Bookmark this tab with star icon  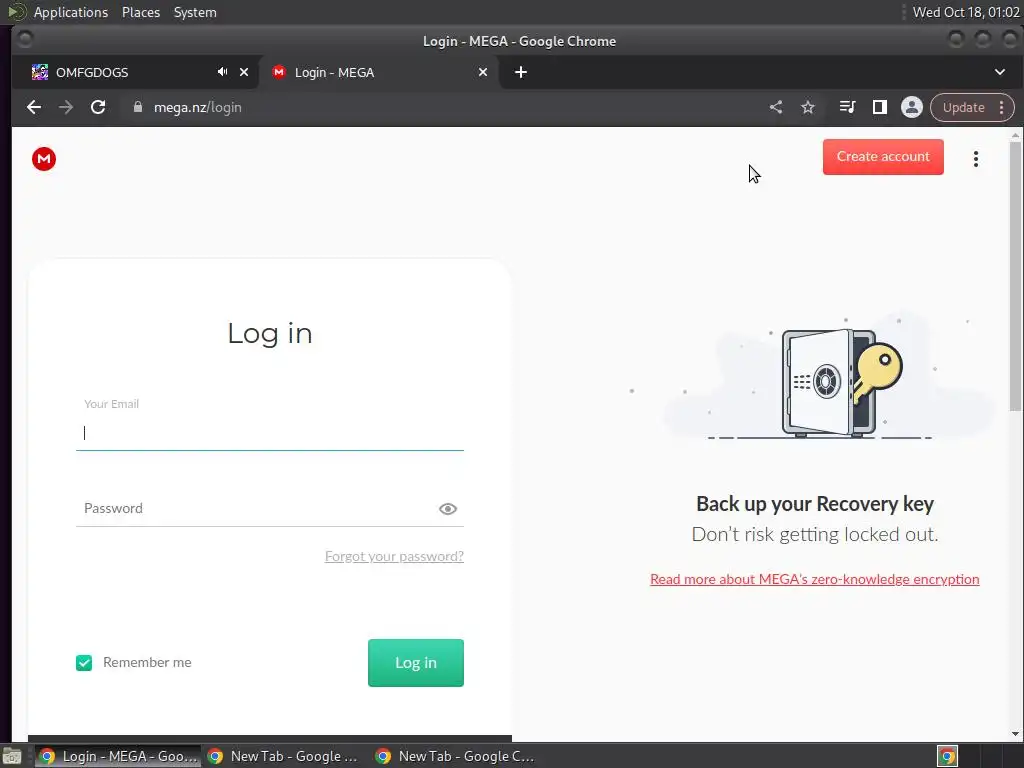click(x=808, y=107)
